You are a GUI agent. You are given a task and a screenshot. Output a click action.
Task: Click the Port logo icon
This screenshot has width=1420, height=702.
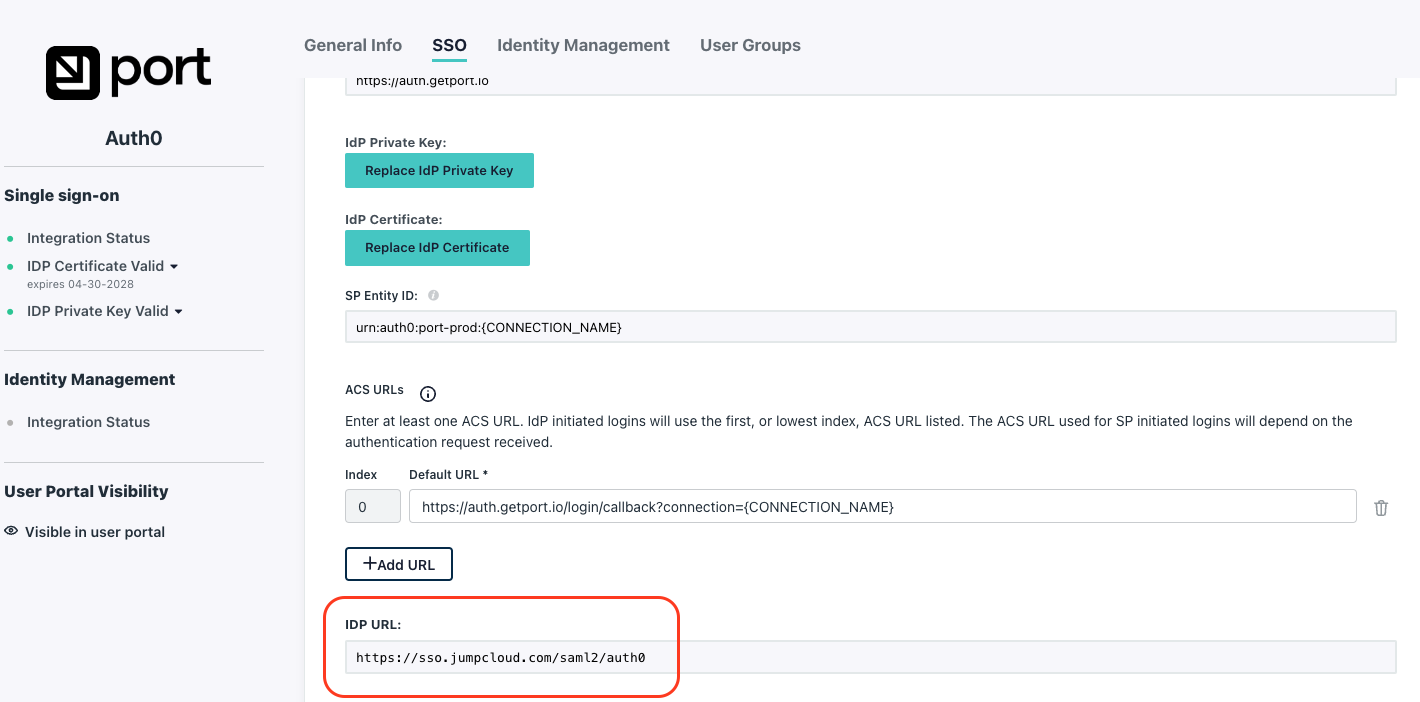(73, 72)
